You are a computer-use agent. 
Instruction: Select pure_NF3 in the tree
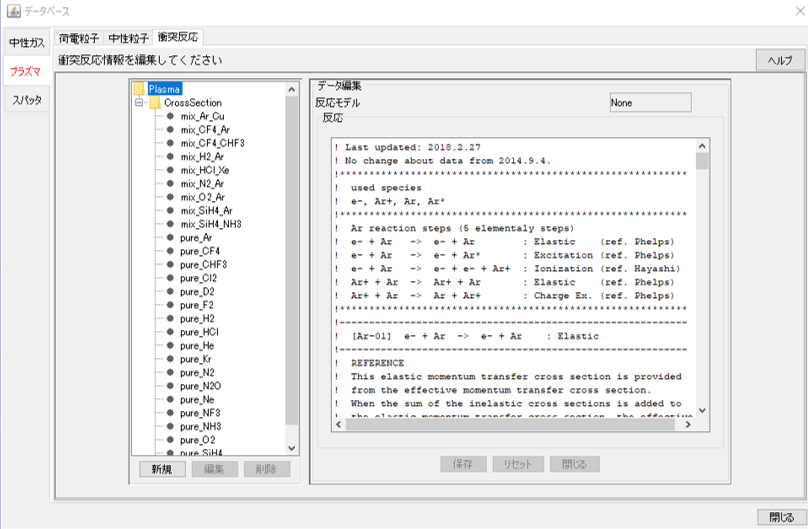click(x=200, y=413)
